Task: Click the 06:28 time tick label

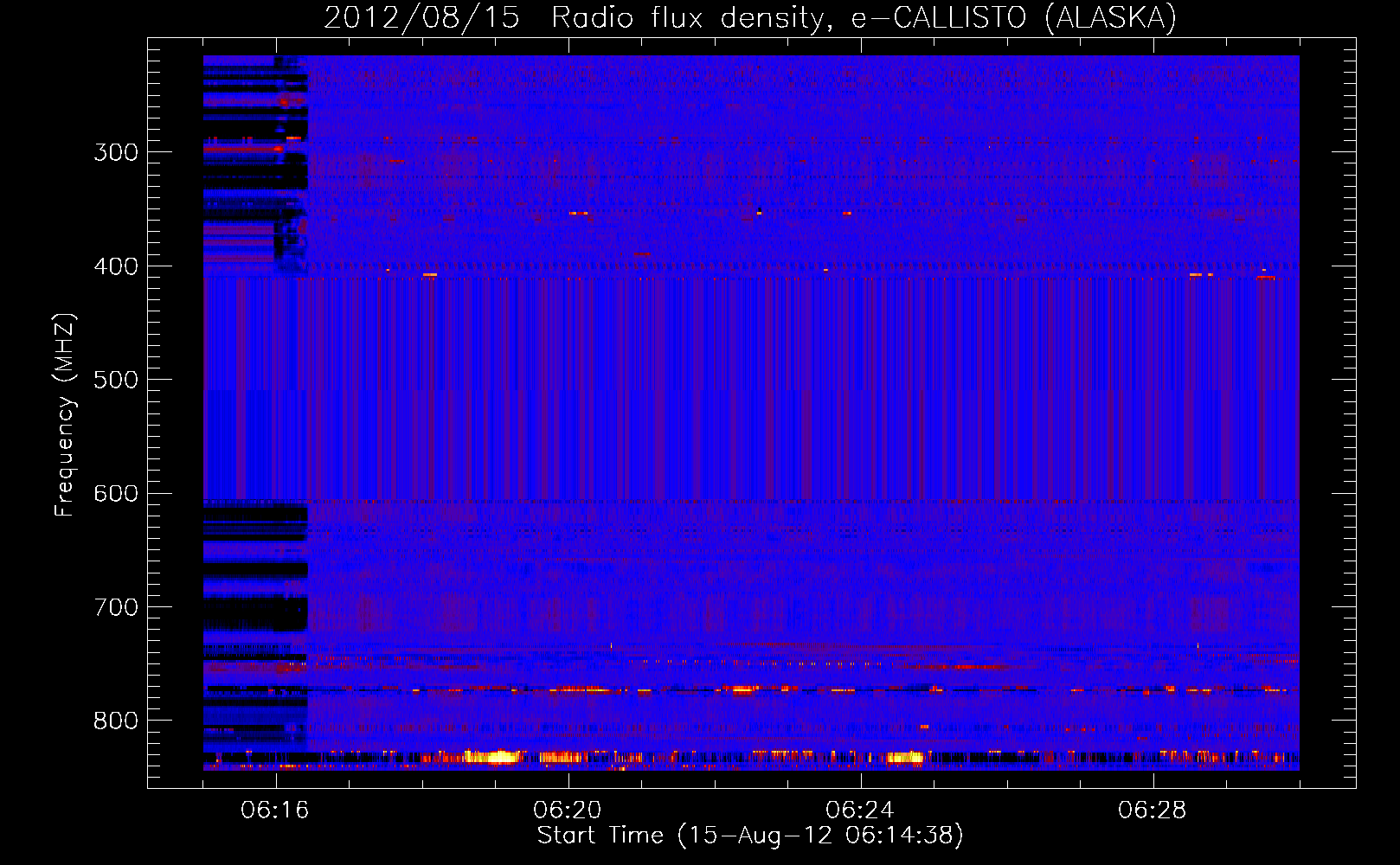Action: pyautogui.click(x=1153, y=811)
